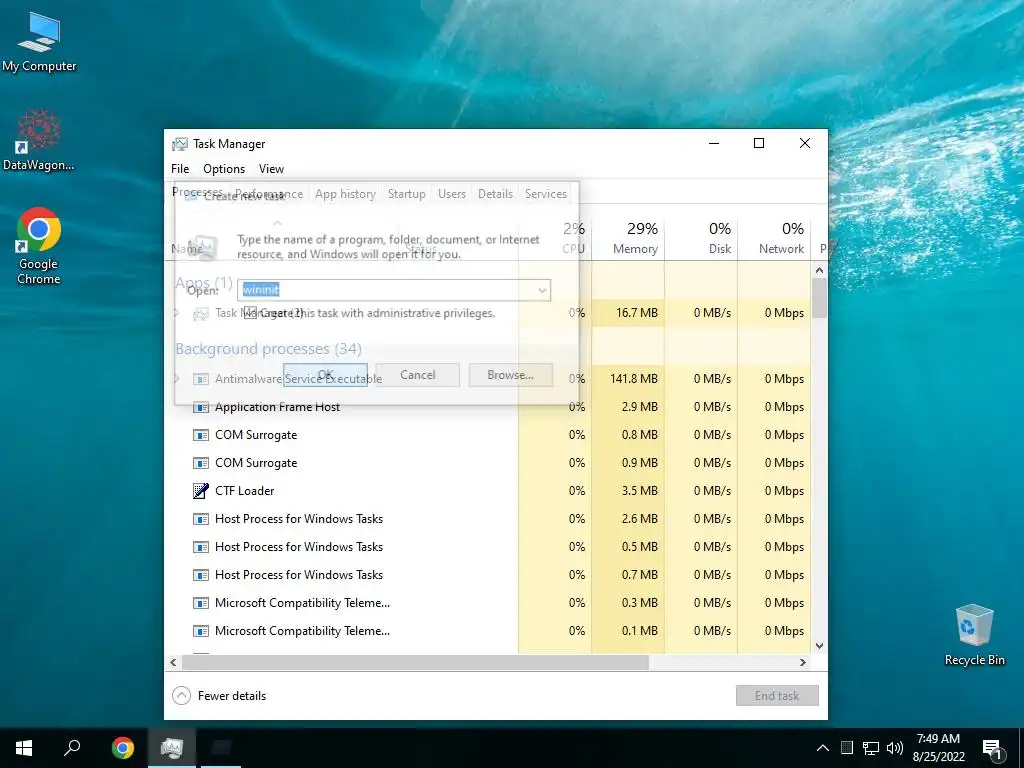
Task: Switch to the Users tab
Action: click(x=452, y=194)
